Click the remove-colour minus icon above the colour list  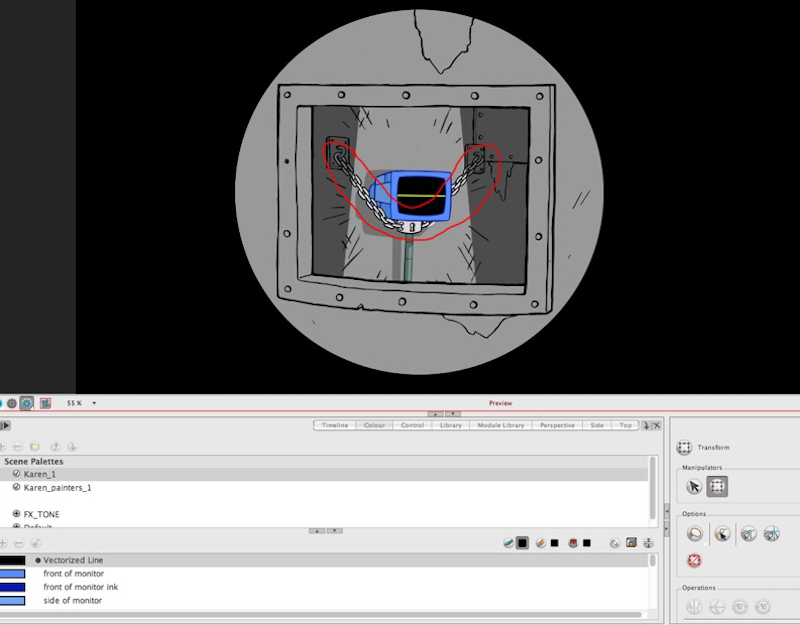[19, 543]
